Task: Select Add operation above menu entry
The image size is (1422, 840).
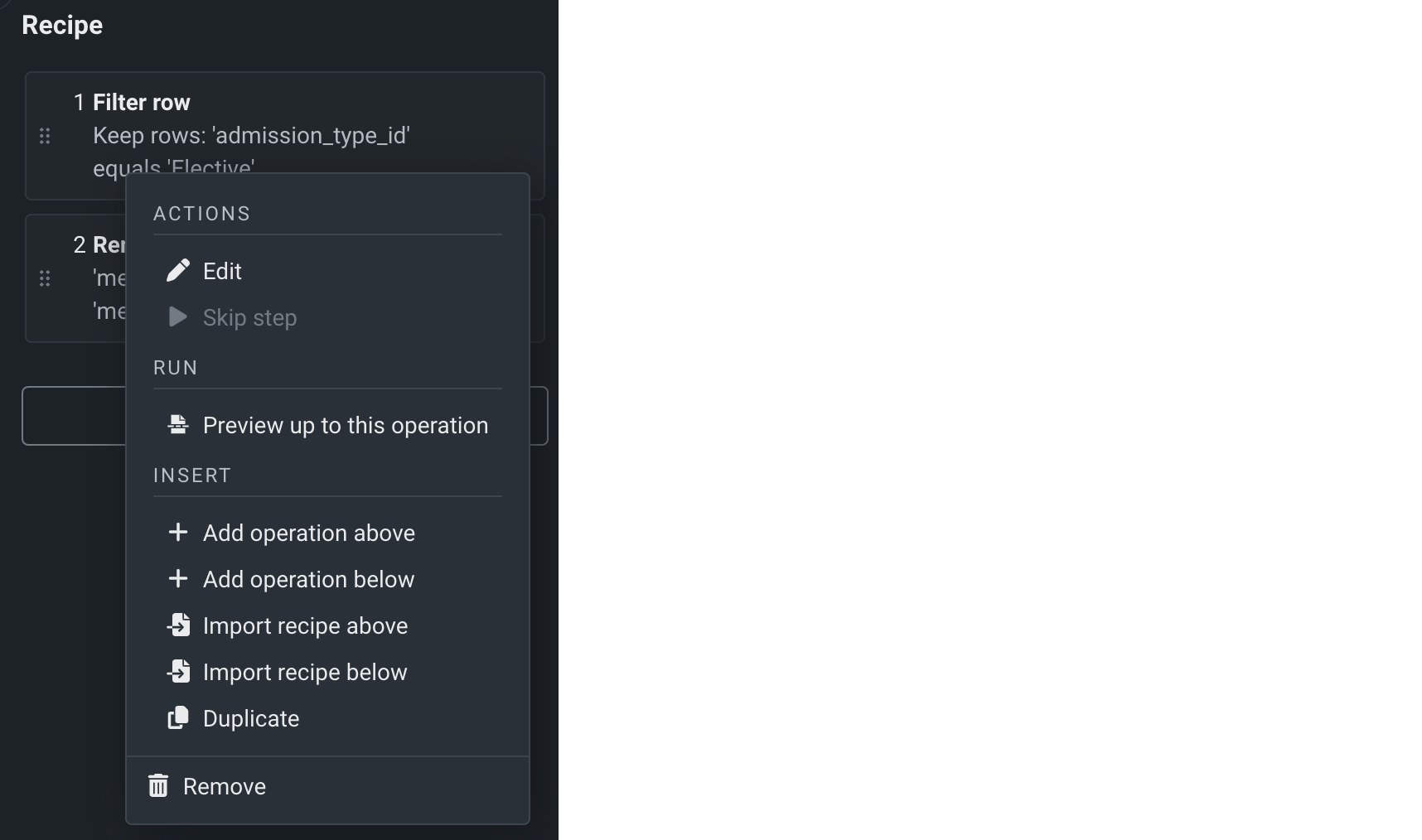Action: click(309, 533)
